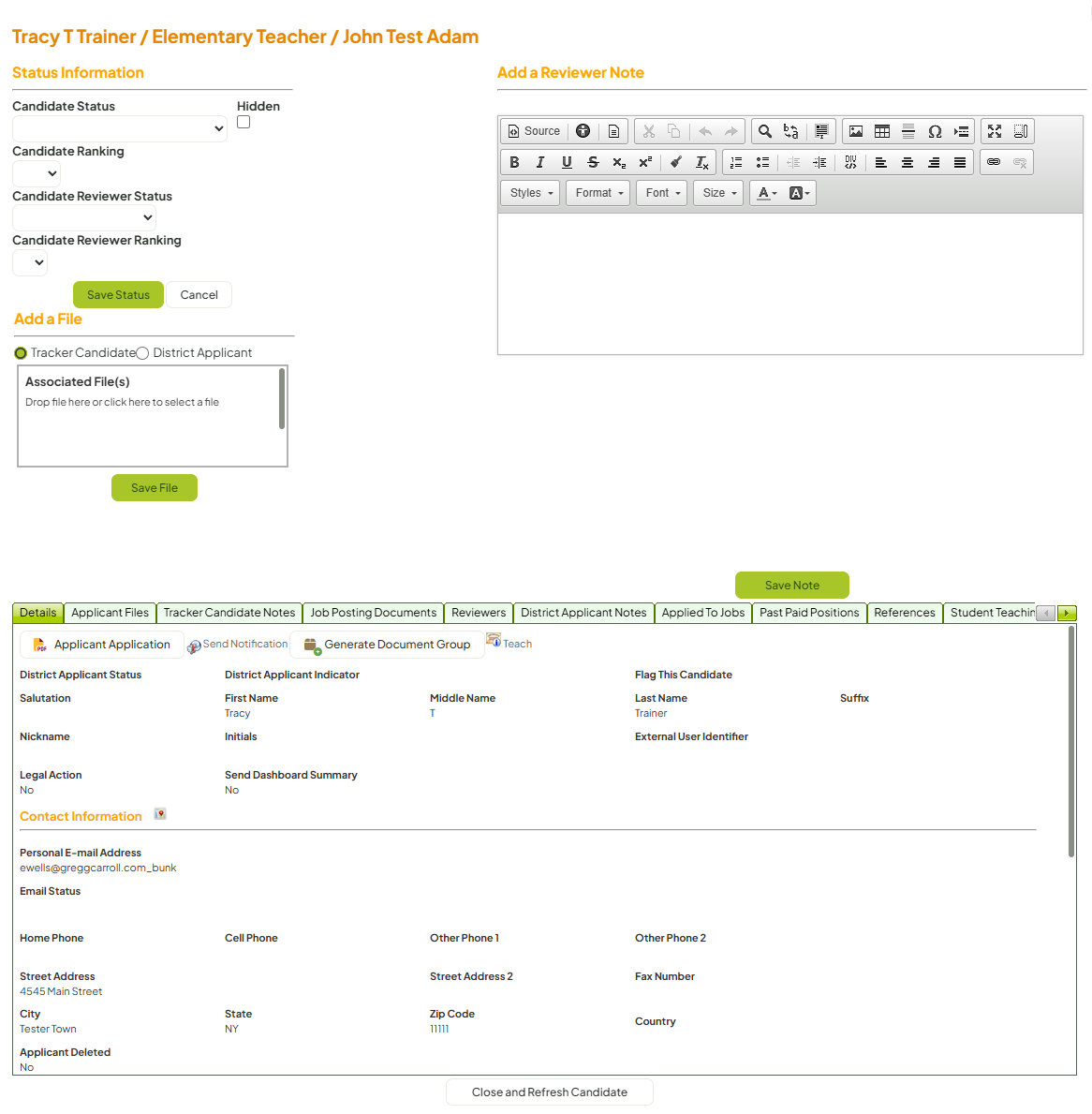The image size is (1092, 1114).
Task: Open the Applicant Application PDF
Action: tap(102, 646)
